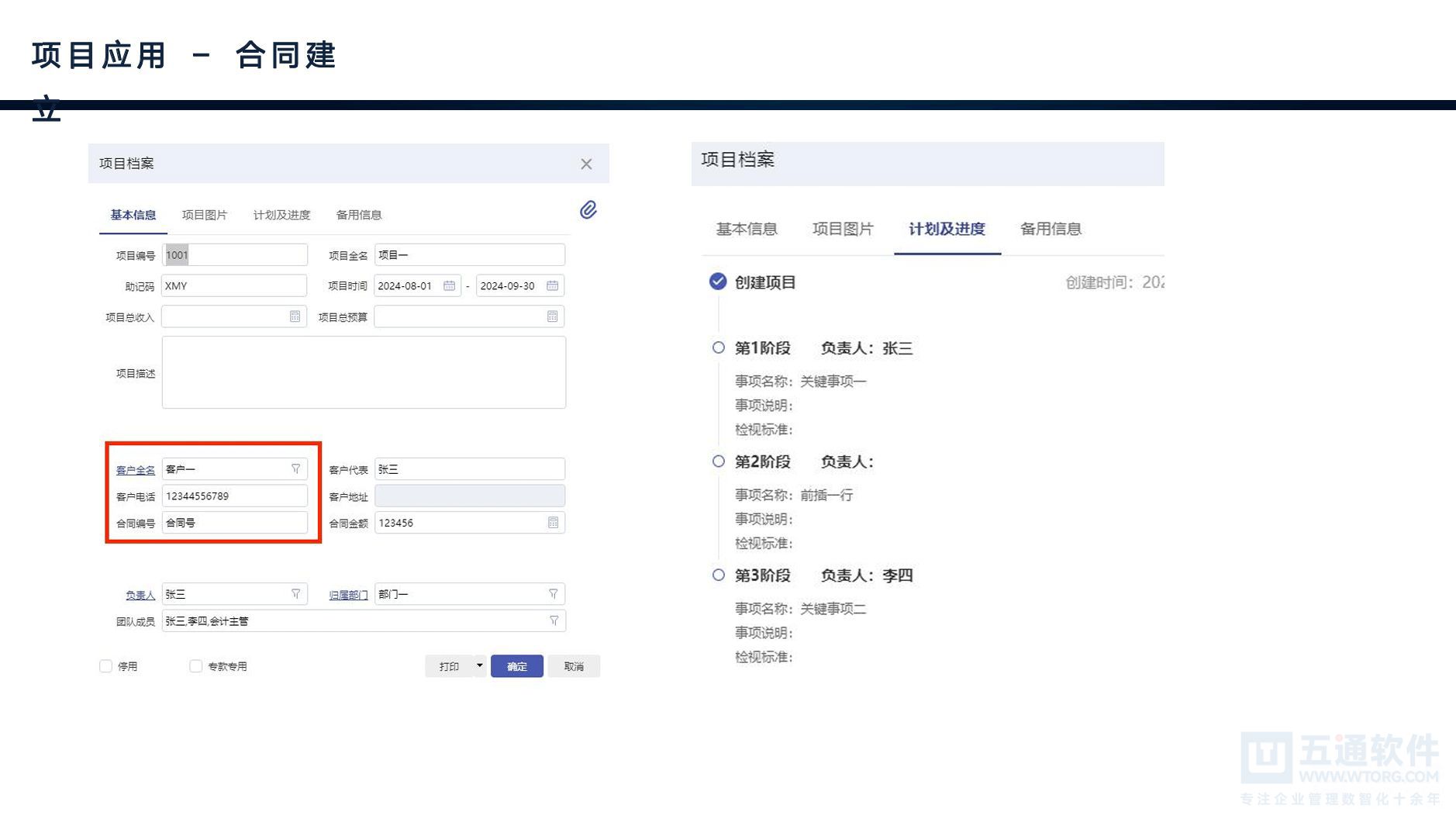Click text 事项名称：关键事项二
Image resolution: width=1456 pixels, height=819 pixels.
[x=801, y=609]
